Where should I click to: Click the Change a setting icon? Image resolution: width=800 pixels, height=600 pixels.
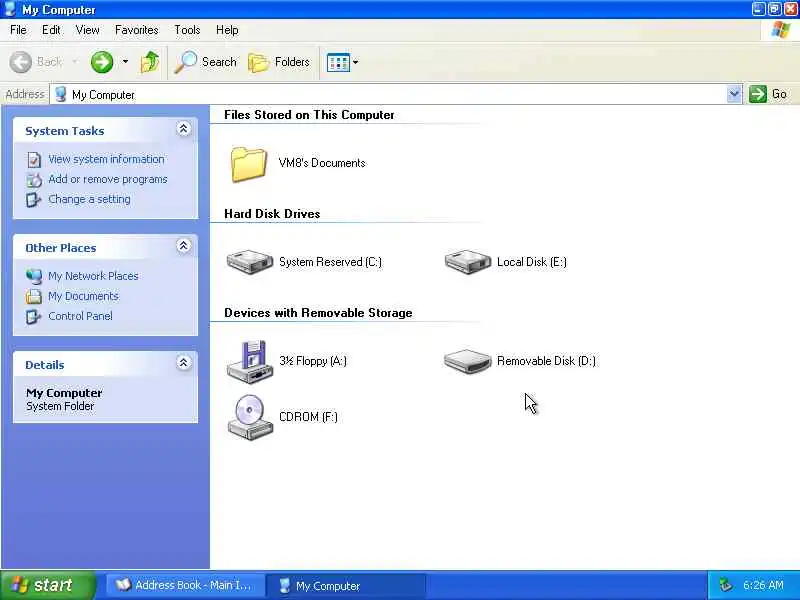coord(34,199)
